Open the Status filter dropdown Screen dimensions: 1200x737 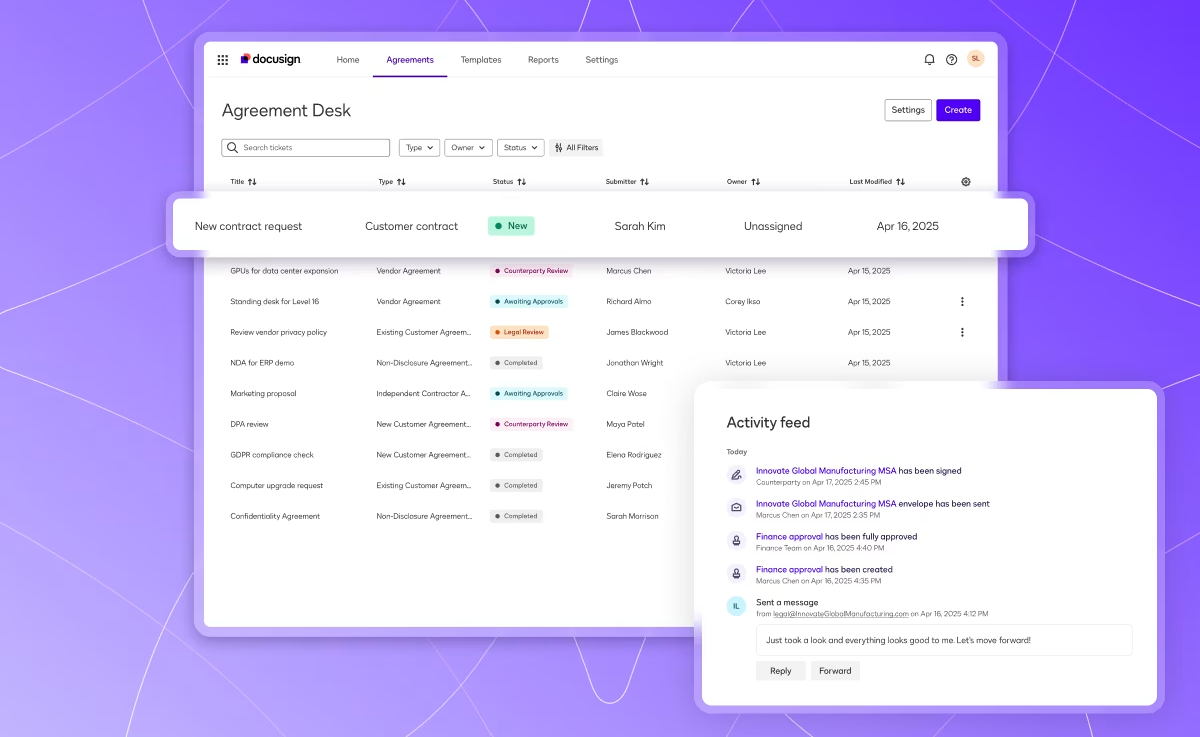point(520,148)
